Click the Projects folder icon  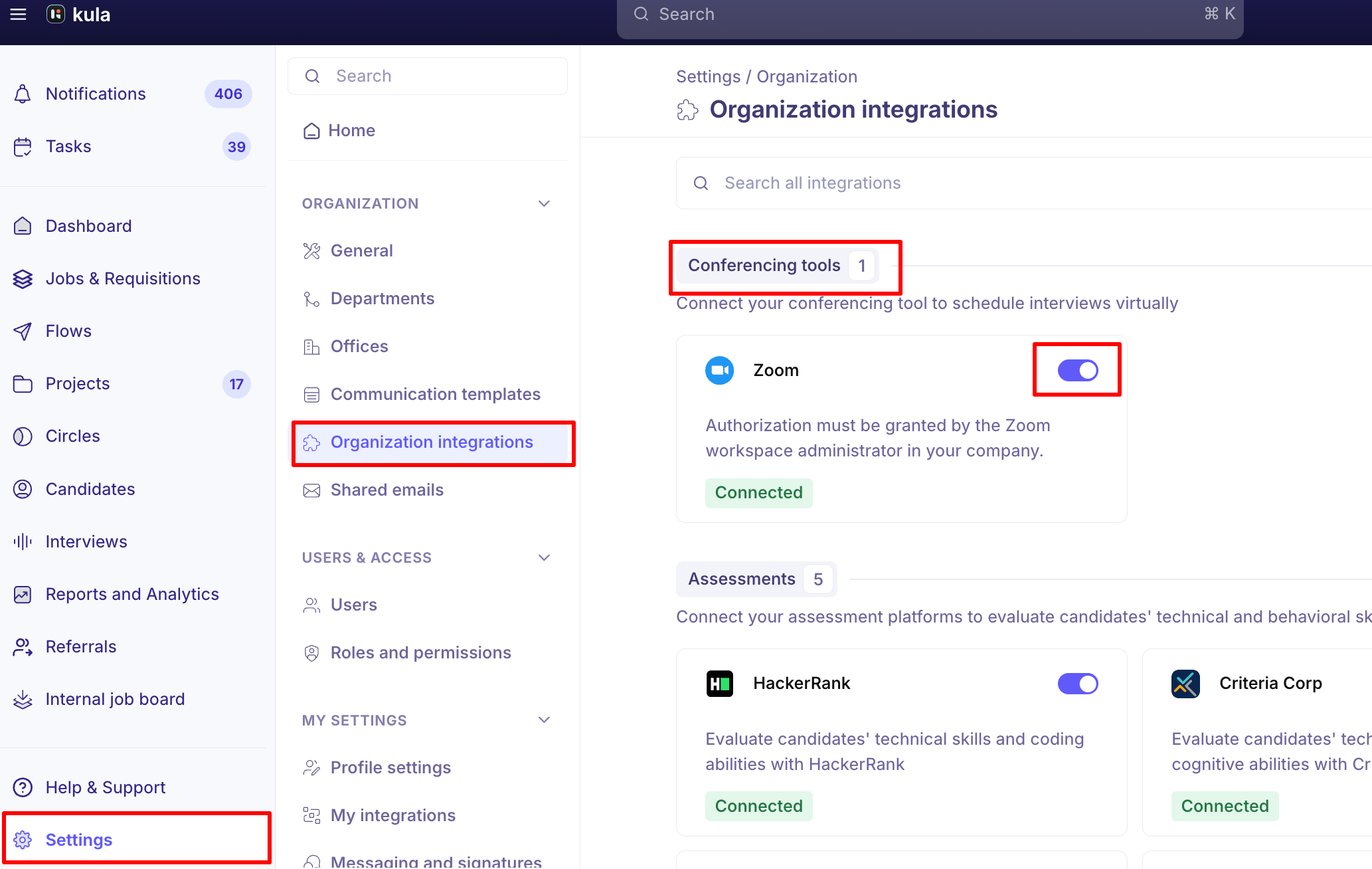(23, 384)
